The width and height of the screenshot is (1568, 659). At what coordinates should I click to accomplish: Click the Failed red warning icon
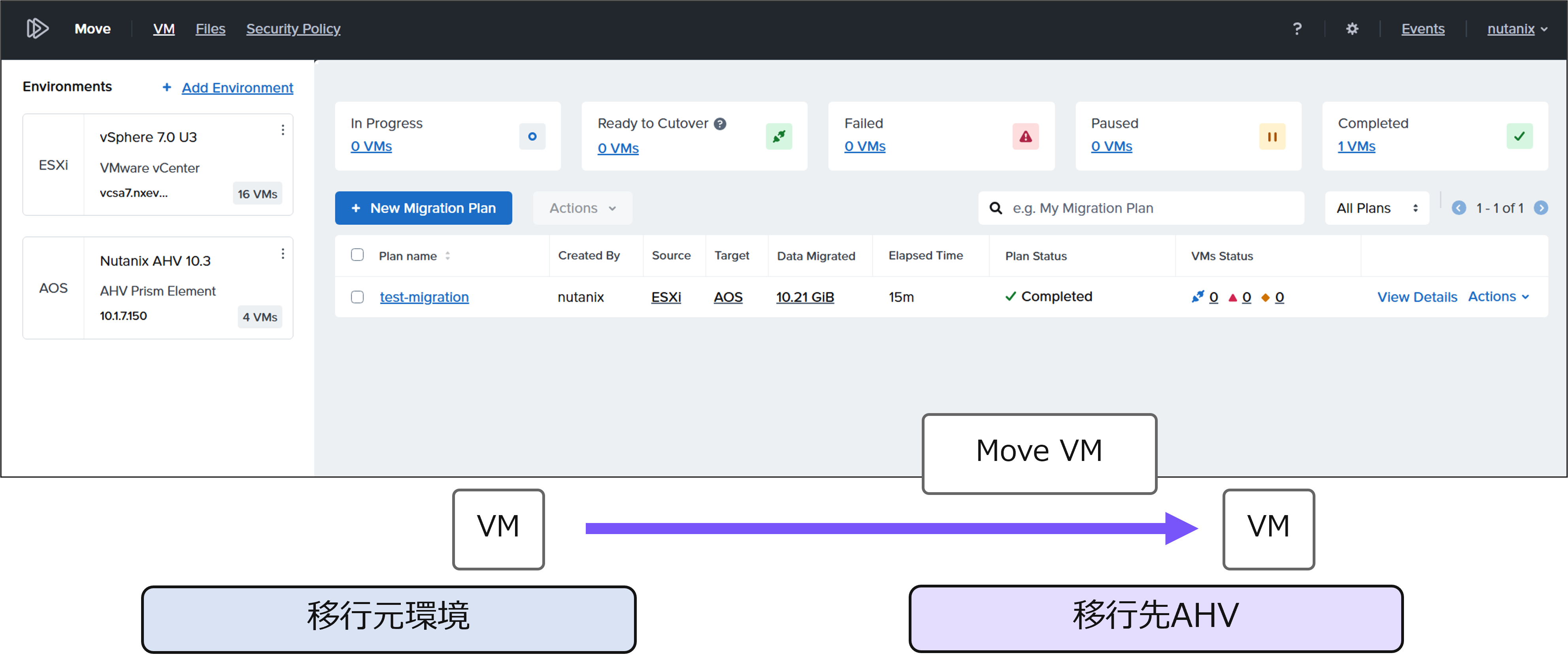1026,136
